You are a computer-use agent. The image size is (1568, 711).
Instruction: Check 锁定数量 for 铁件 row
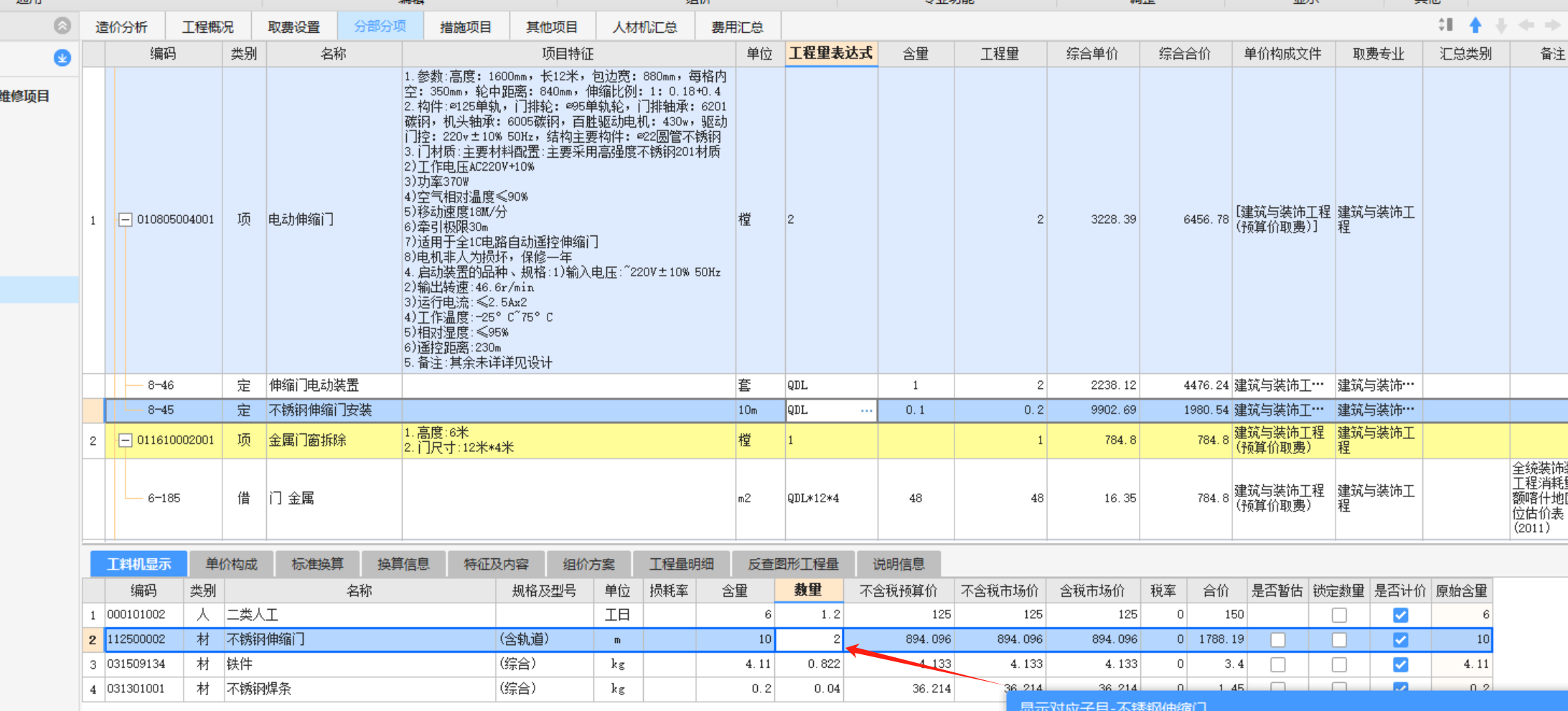[1339, 664]
